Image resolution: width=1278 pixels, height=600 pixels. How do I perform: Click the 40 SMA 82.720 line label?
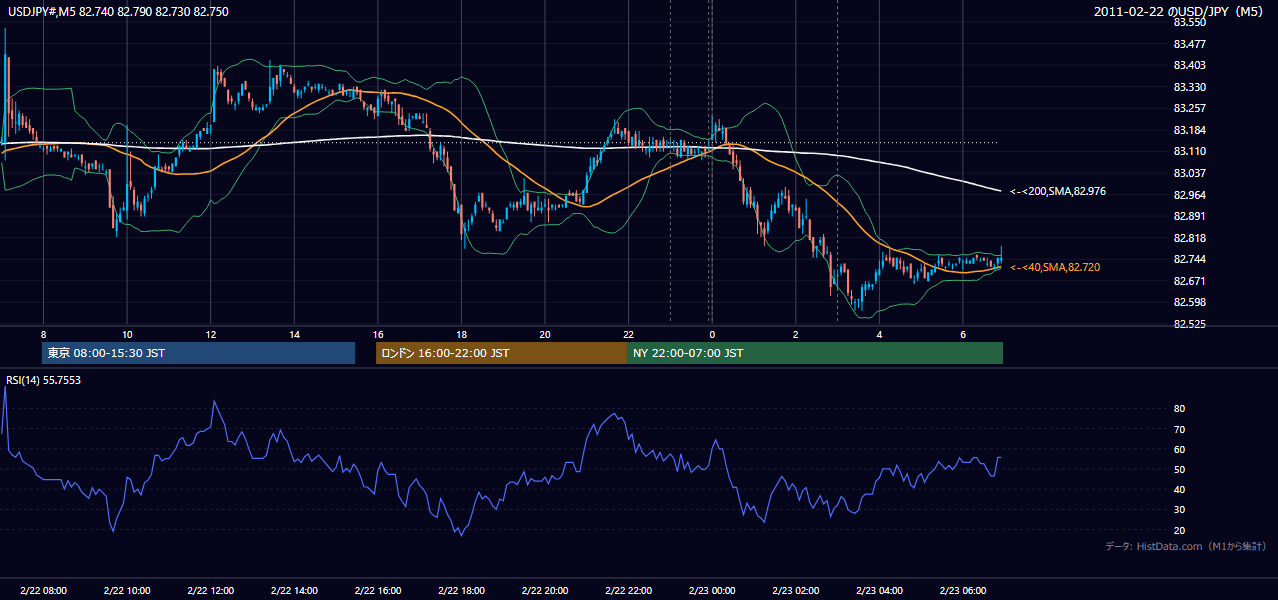click(x=1055, y=267)
